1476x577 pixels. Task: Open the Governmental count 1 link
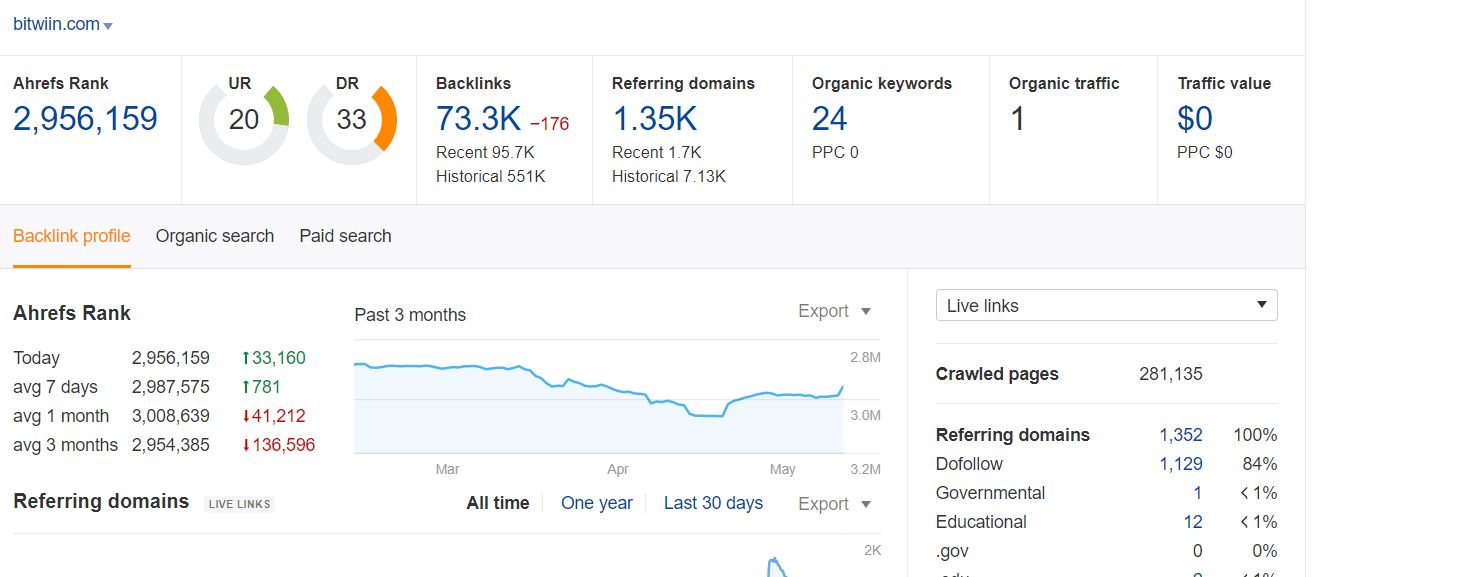point(1198,493)
